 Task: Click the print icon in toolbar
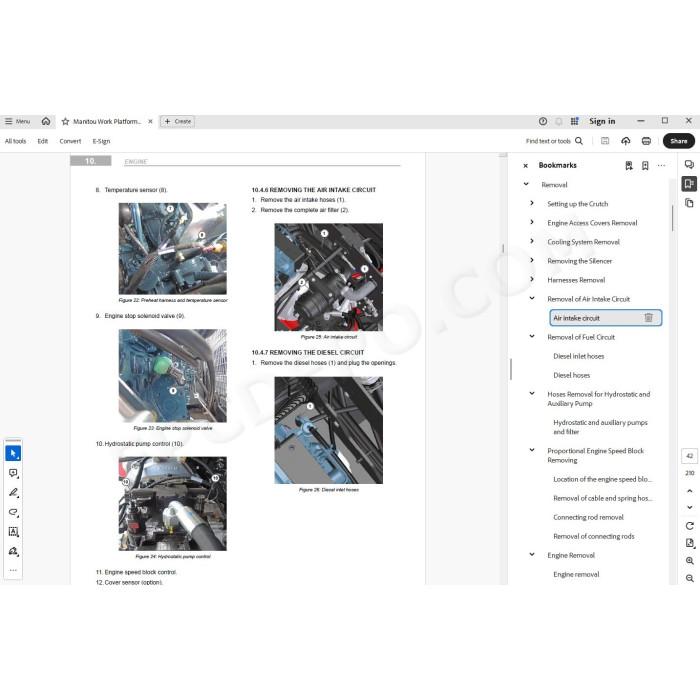click(x=646, y=141)
